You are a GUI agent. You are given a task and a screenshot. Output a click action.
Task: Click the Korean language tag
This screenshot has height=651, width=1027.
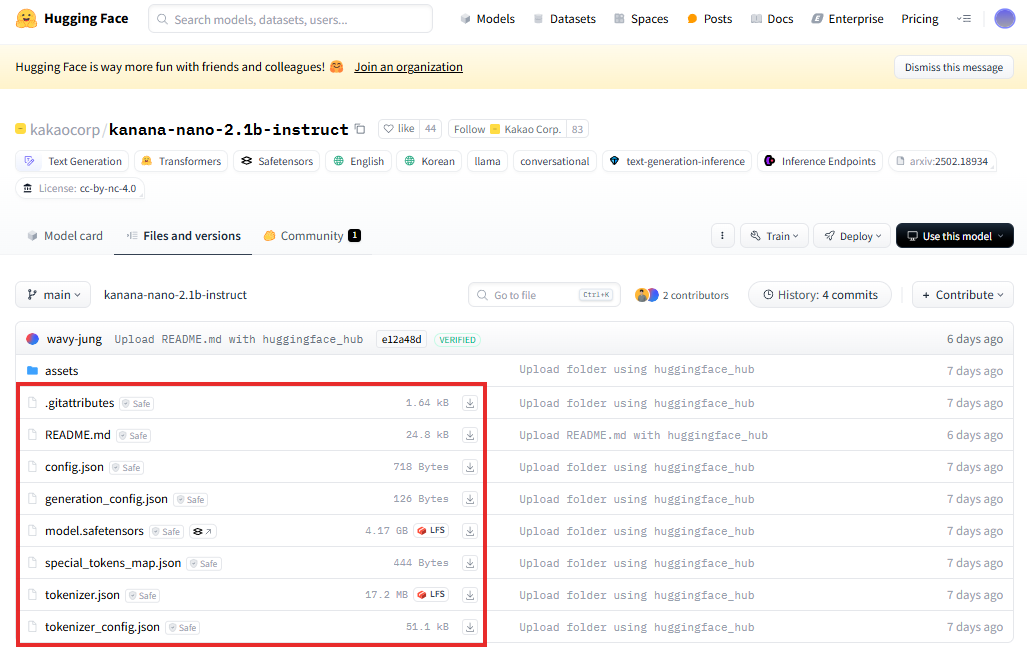tap(429, 161)
